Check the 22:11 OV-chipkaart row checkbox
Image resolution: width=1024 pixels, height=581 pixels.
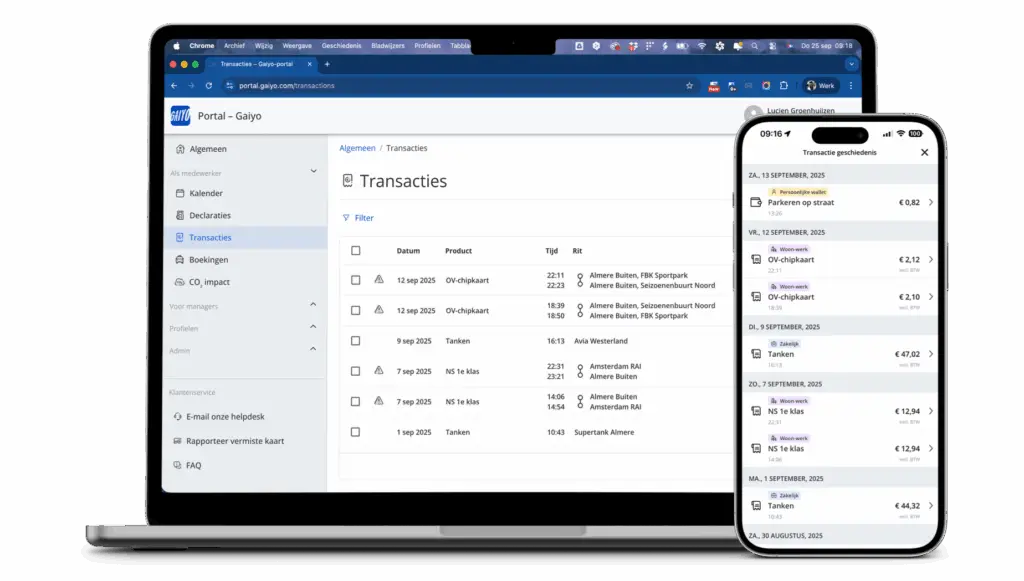pyautogui.click(x=355, y=280)
